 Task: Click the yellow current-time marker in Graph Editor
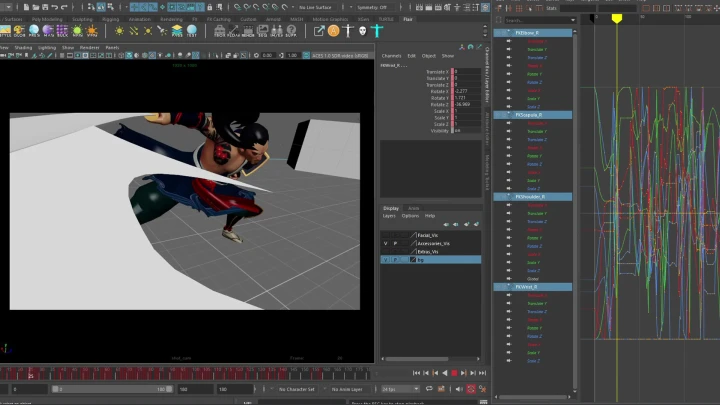(617, 18)
